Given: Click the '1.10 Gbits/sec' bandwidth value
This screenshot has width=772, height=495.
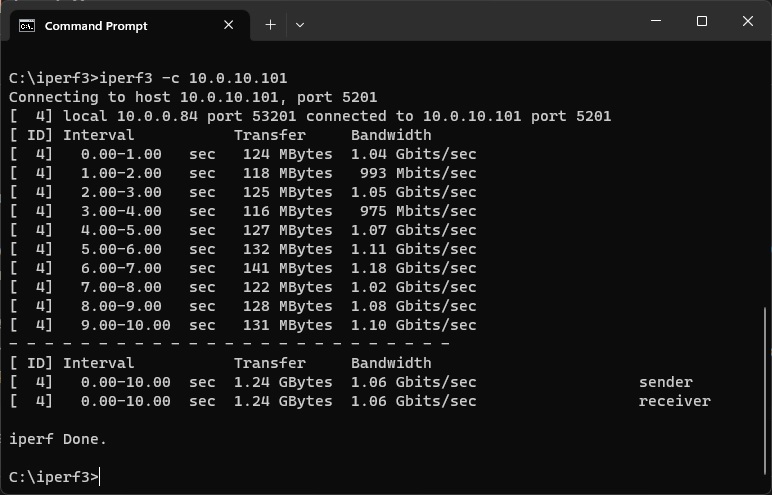Looking at the screenshot, I should point(414,325).
